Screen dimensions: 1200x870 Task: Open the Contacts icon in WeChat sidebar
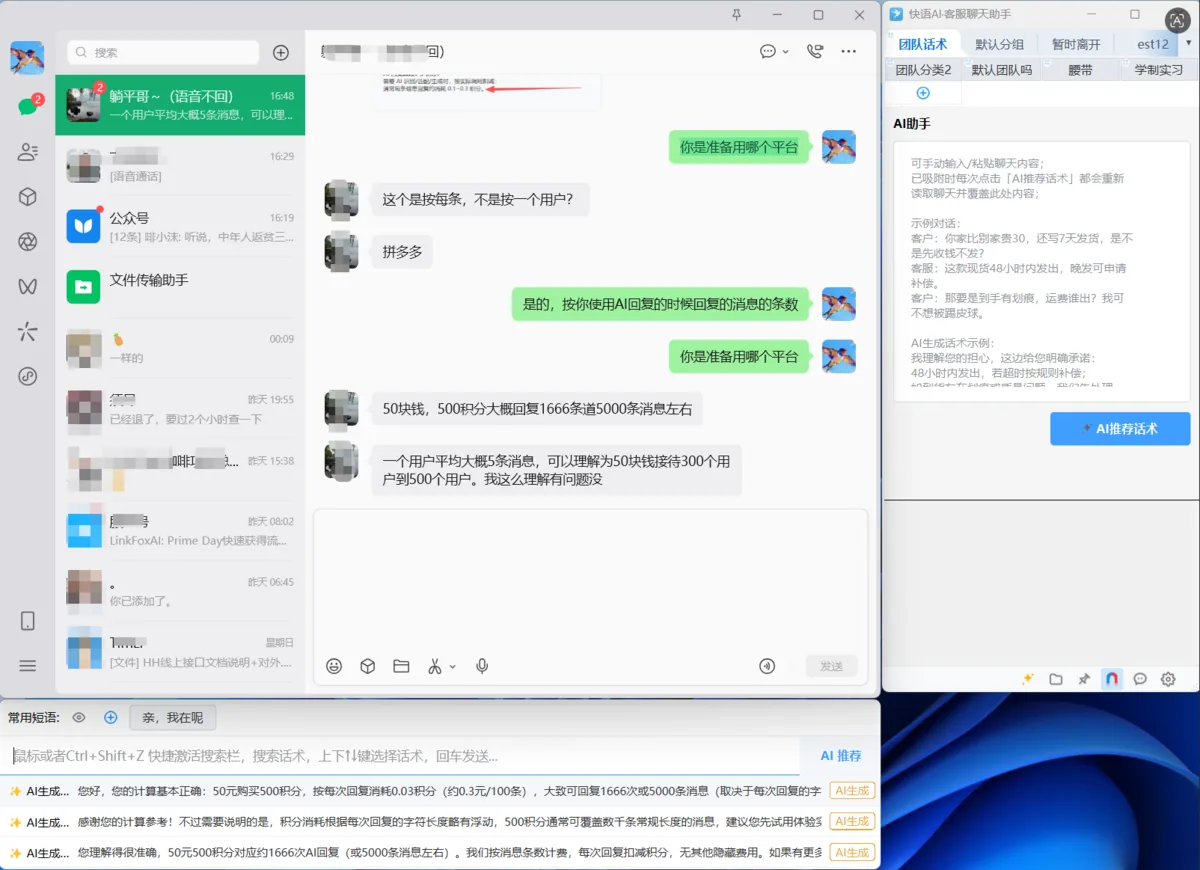[27, 152]
